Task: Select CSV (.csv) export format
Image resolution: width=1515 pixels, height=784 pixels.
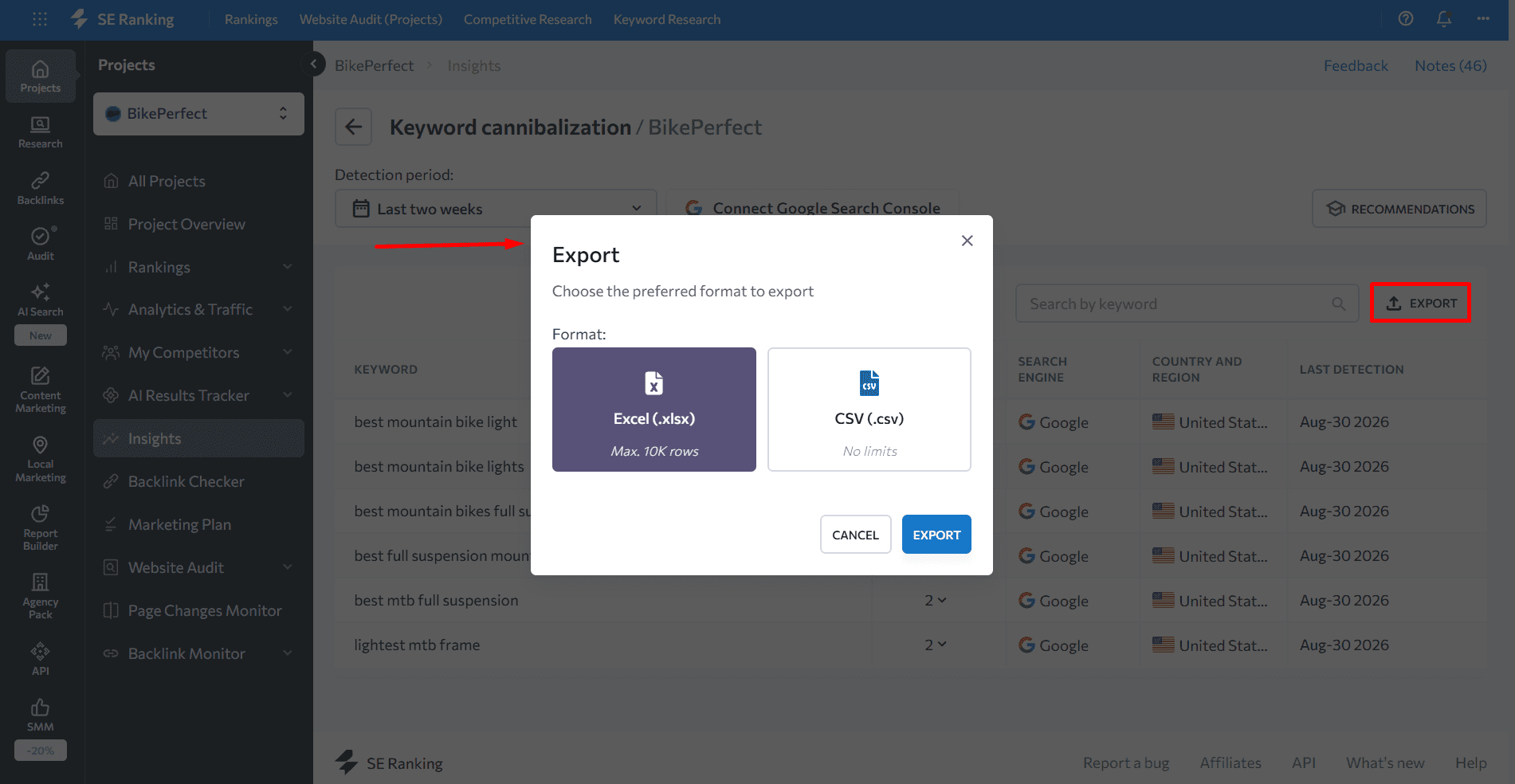Action: click(x=869, y=410)
